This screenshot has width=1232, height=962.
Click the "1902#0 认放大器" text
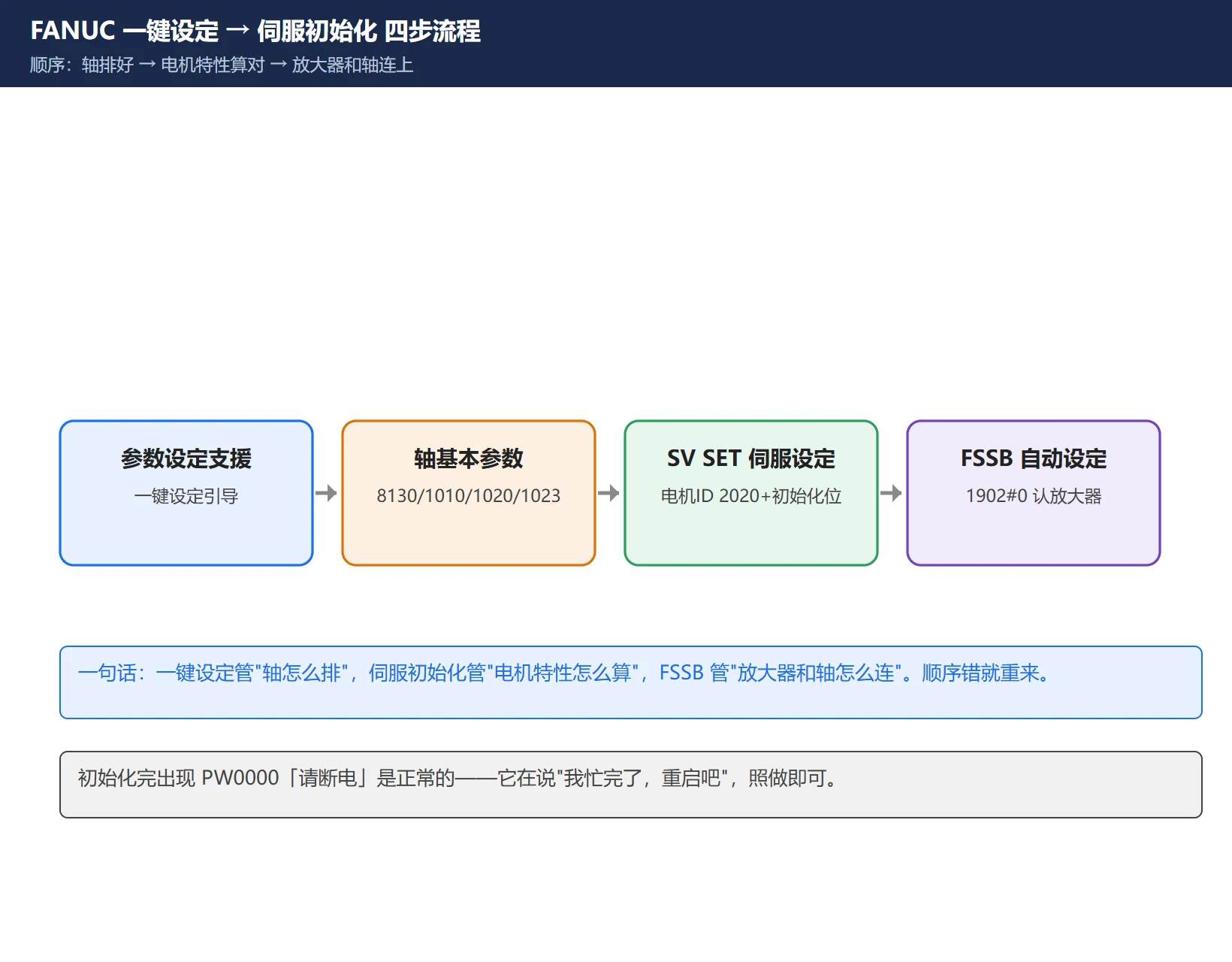(1034, 496)
